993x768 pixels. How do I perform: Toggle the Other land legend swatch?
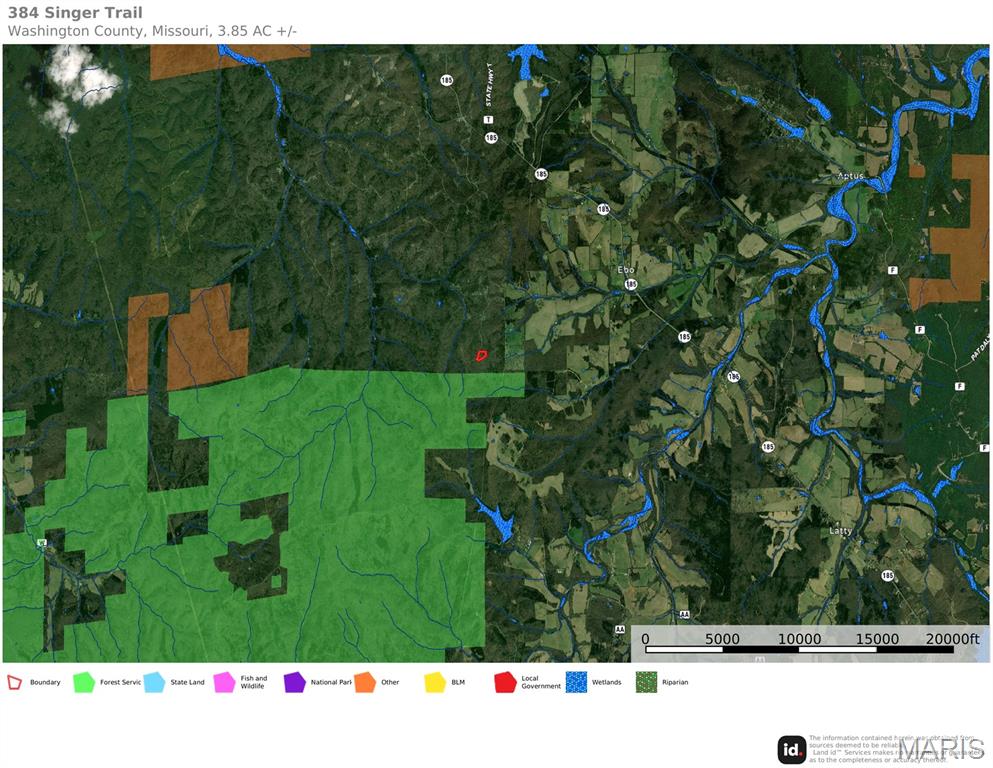(367, 681)
